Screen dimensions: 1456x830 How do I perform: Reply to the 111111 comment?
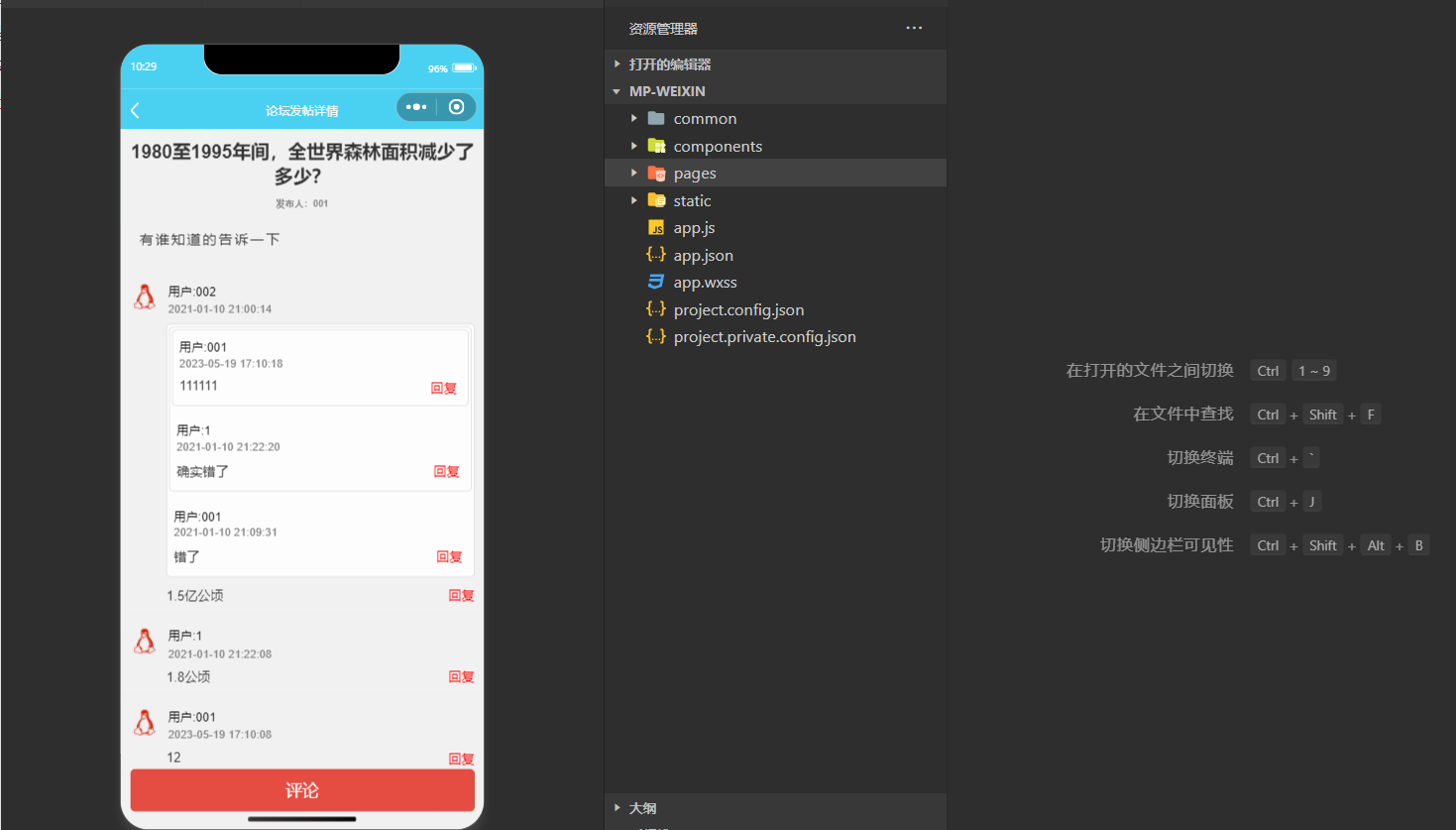[x=444, y=389]
